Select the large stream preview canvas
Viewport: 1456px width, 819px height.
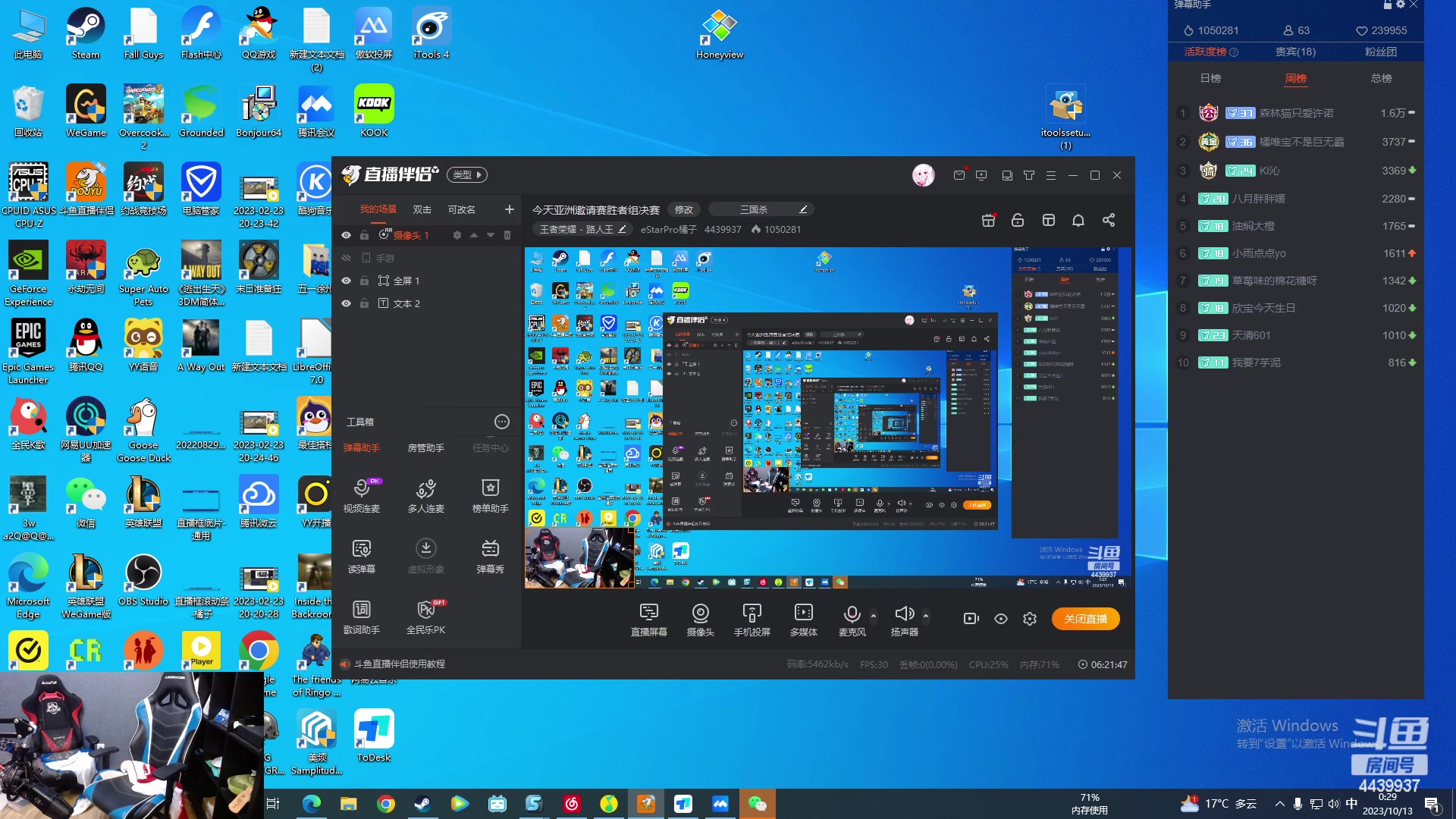[x=828, y=417]
